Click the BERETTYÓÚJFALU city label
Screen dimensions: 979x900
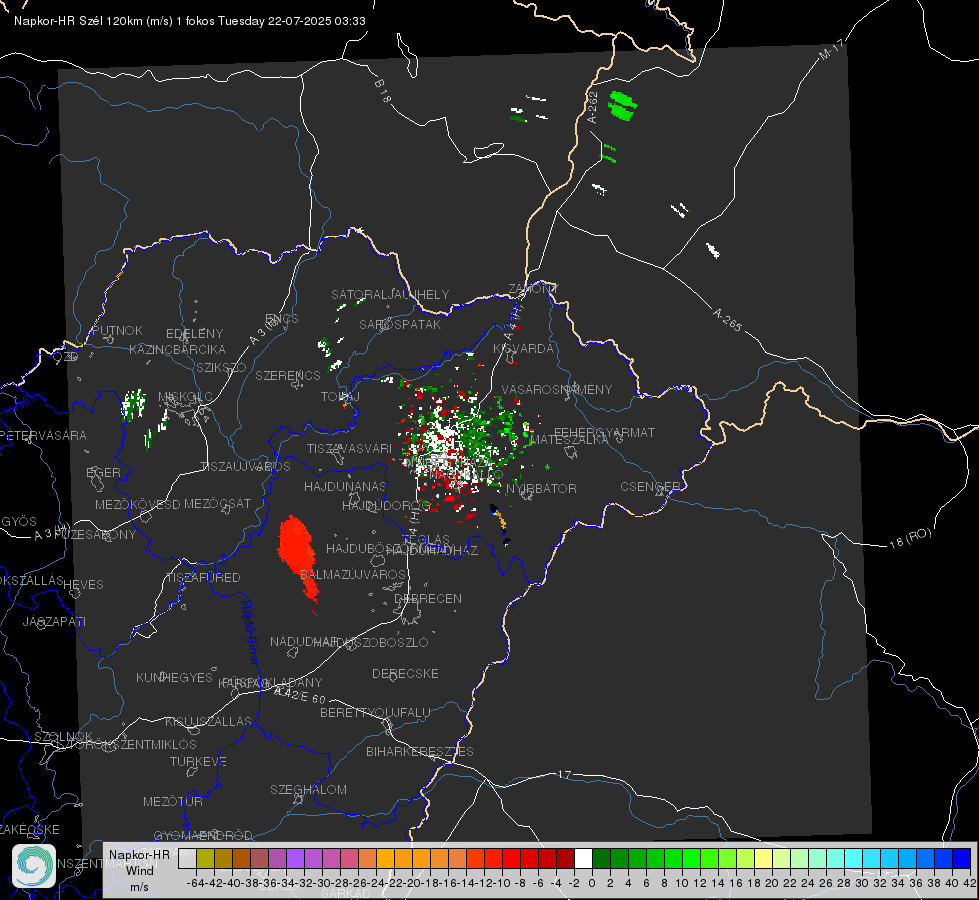click(375, 713)
